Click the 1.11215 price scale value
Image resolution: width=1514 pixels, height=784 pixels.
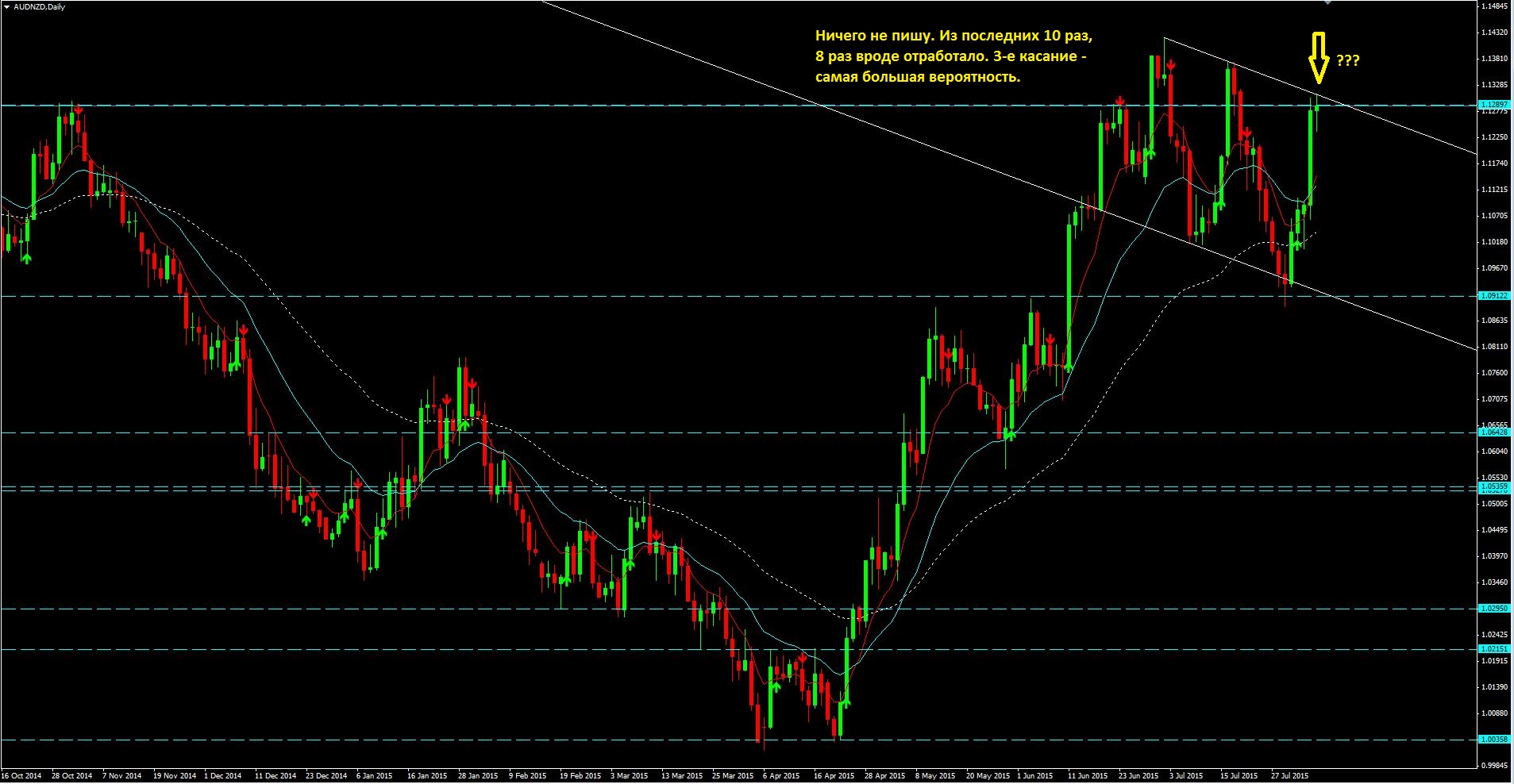1495,190
